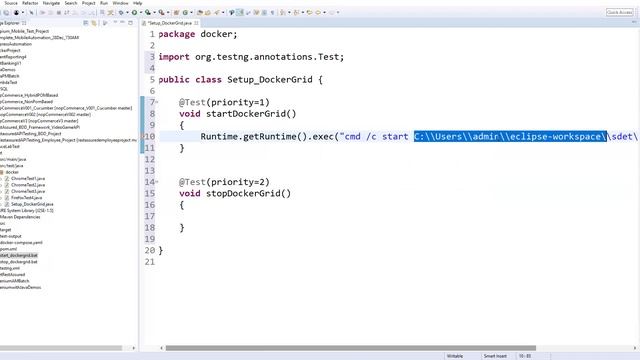The image size is (640, 360).
Task: Click the Quick Access search field
Action: click(619, 12)
